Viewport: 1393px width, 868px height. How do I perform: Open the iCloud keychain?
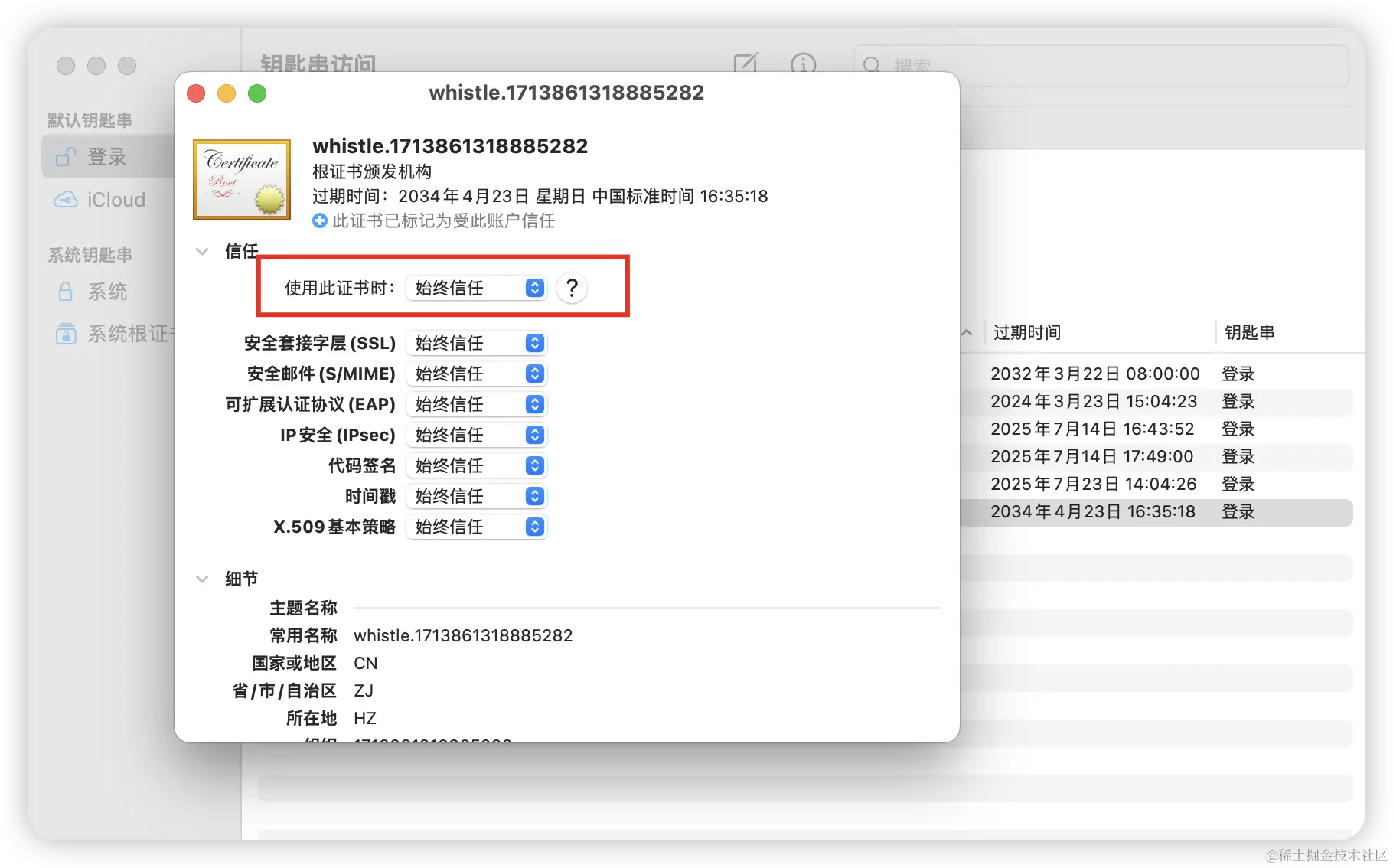[x=115, y=199]
